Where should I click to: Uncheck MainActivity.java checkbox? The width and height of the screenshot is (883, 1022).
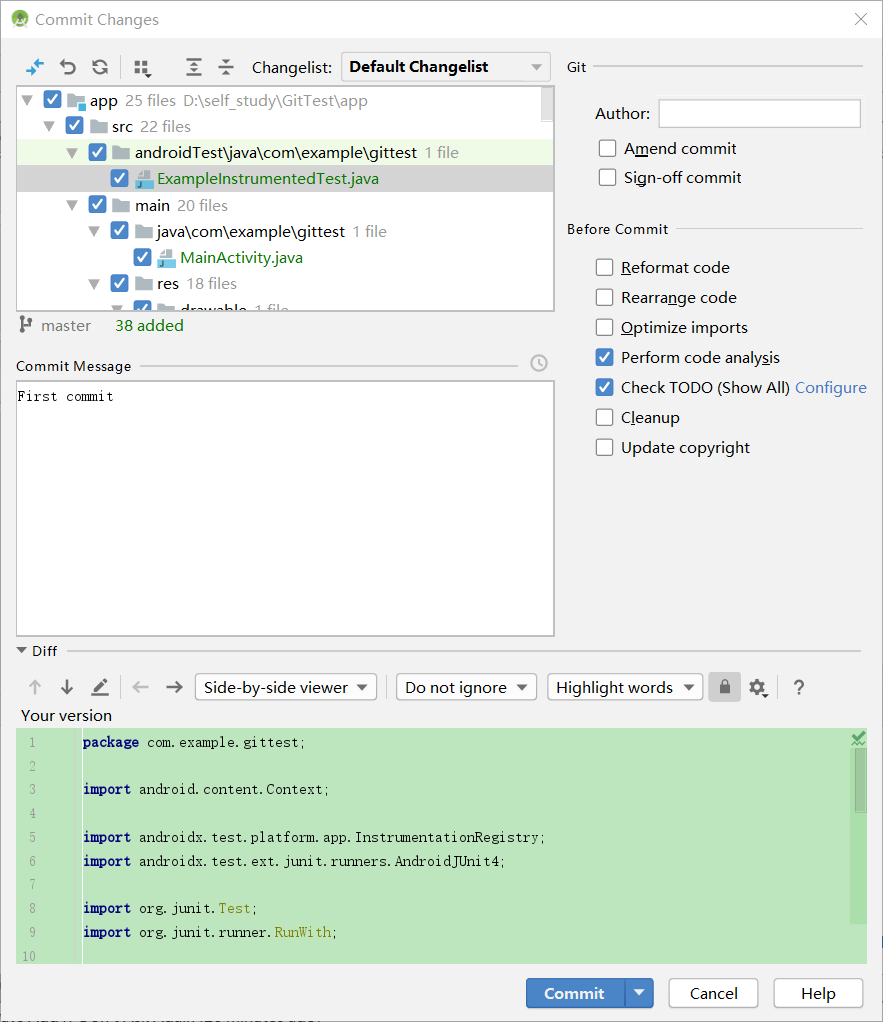tap(142, 257)
